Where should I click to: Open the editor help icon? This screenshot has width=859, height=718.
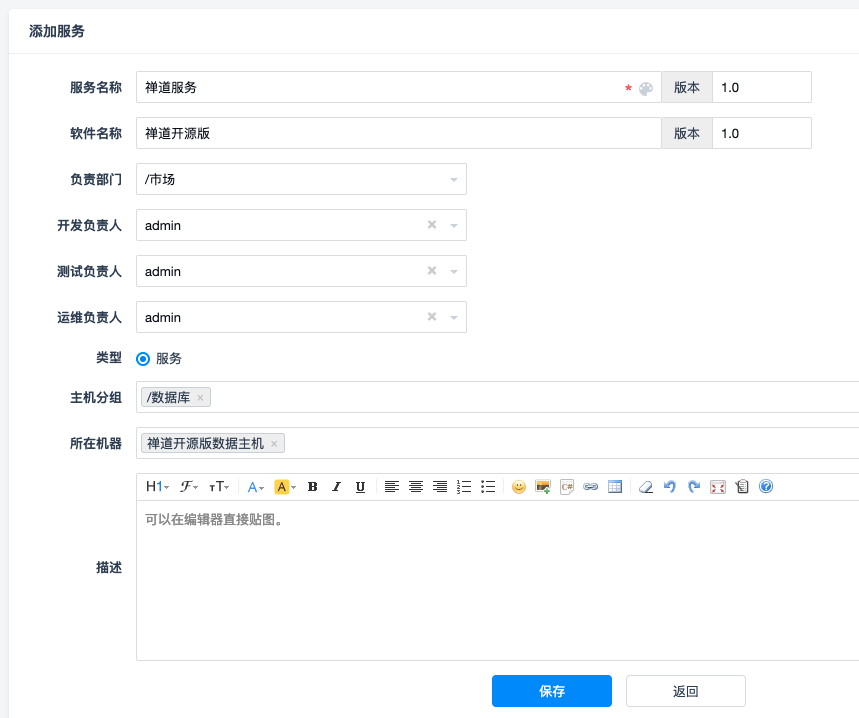[766, 487]
